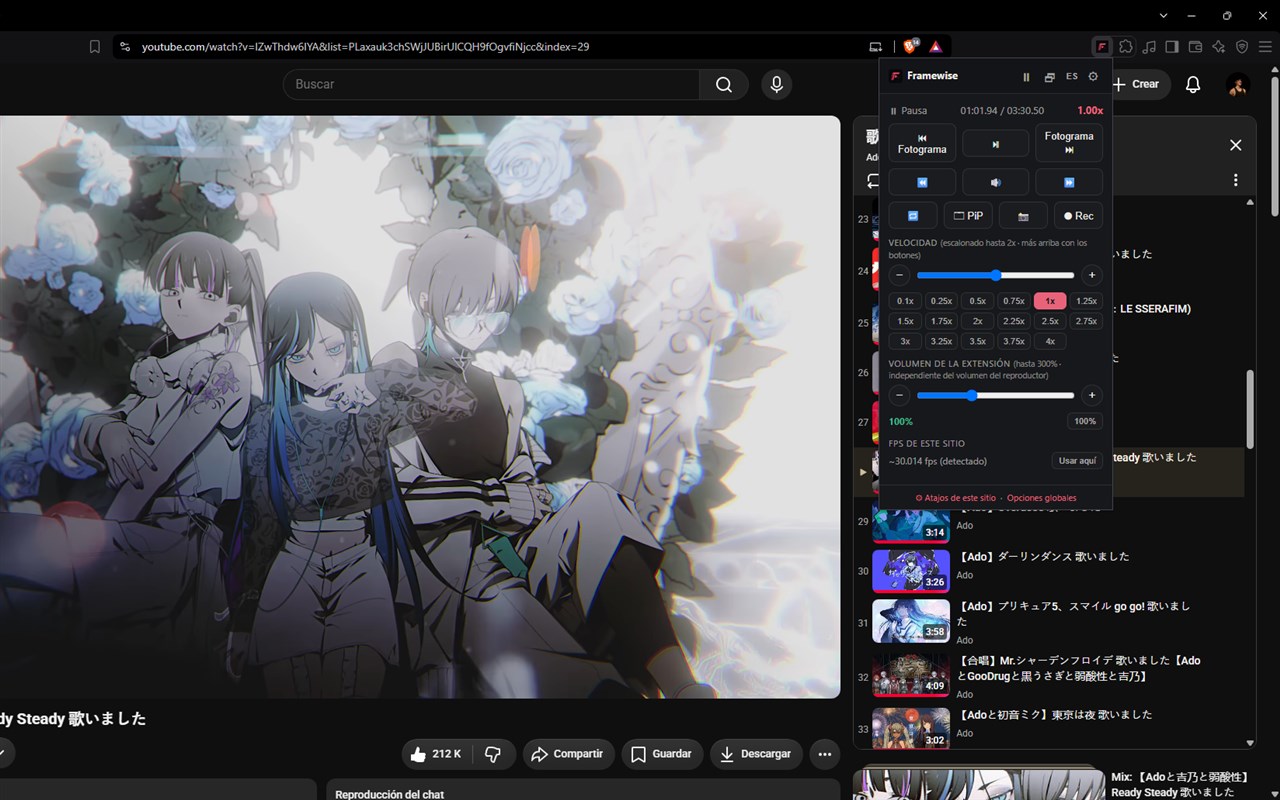Start recording with the Rec button
This screenshot has height=800, width=1280.
pyautogui.click(x=1078, y=215)
